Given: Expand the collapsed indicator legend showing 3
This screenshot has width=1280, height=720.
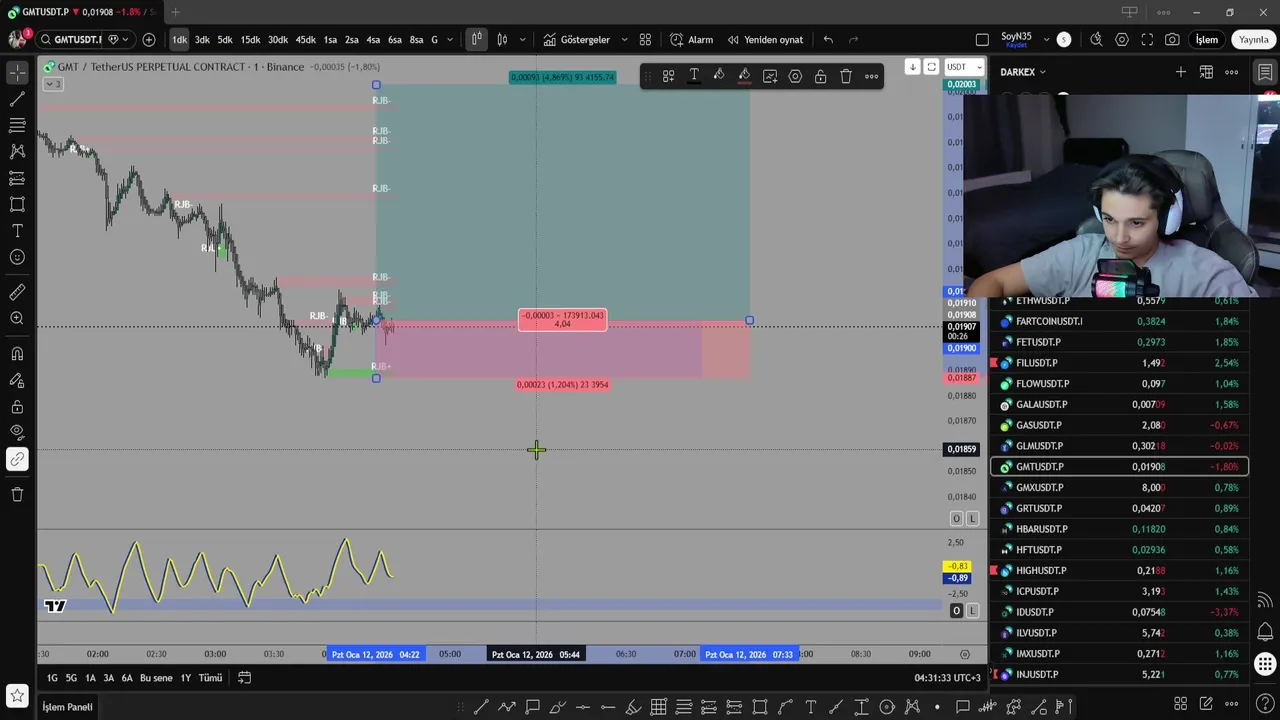Looking at the screenshot, I should coord(52,84).
